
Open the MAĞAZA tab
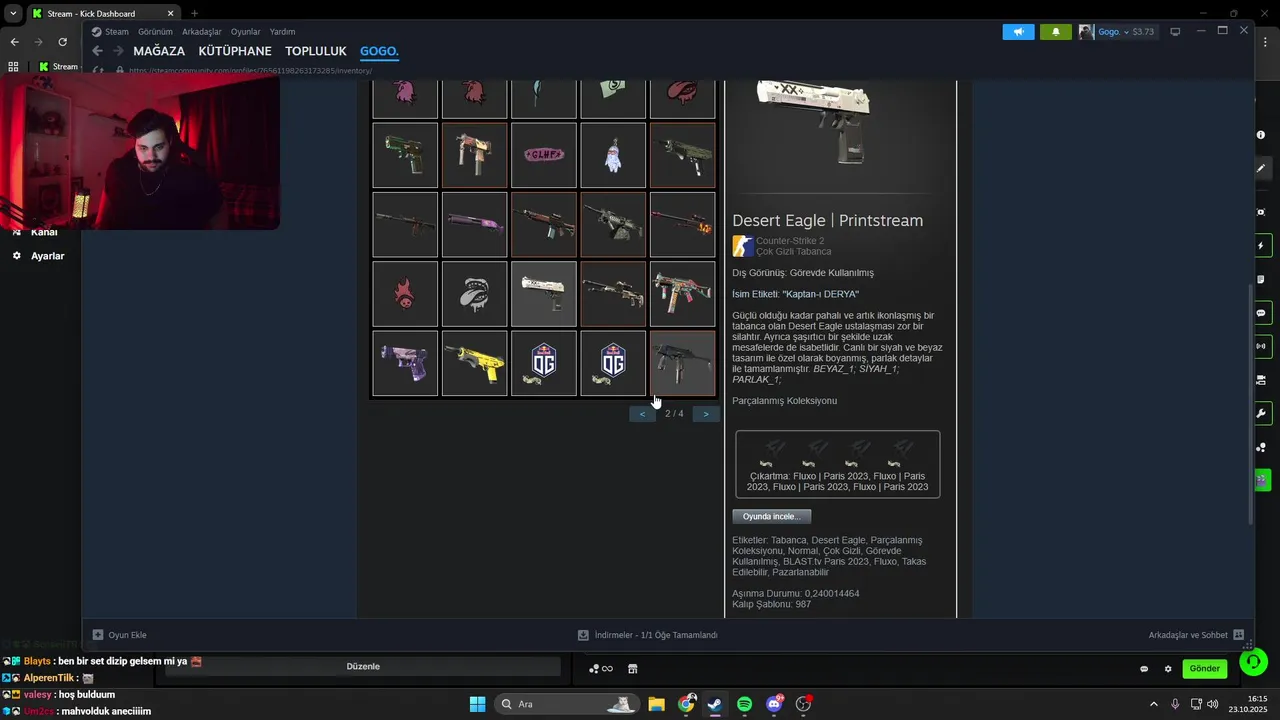[x=159, y=51]
